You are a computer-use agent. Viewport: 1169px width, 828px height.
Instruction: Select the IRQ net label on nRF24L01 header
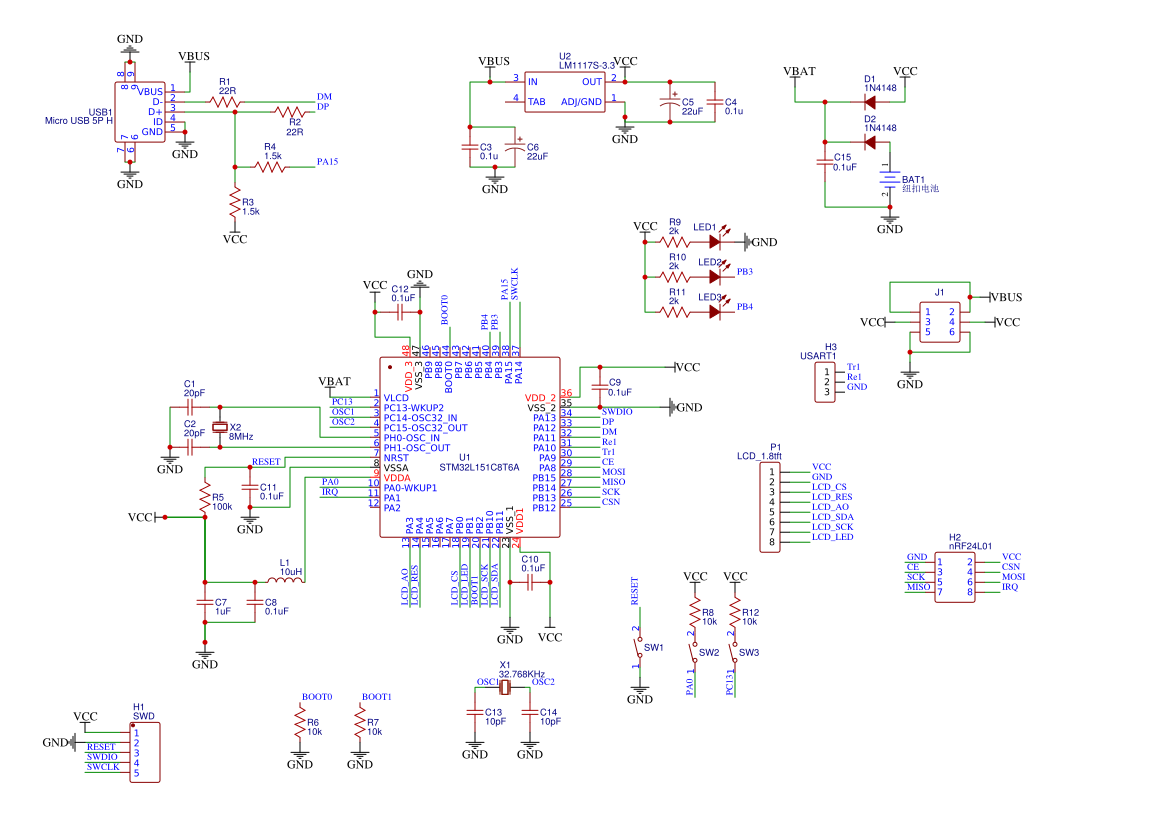coord(1010,587)
